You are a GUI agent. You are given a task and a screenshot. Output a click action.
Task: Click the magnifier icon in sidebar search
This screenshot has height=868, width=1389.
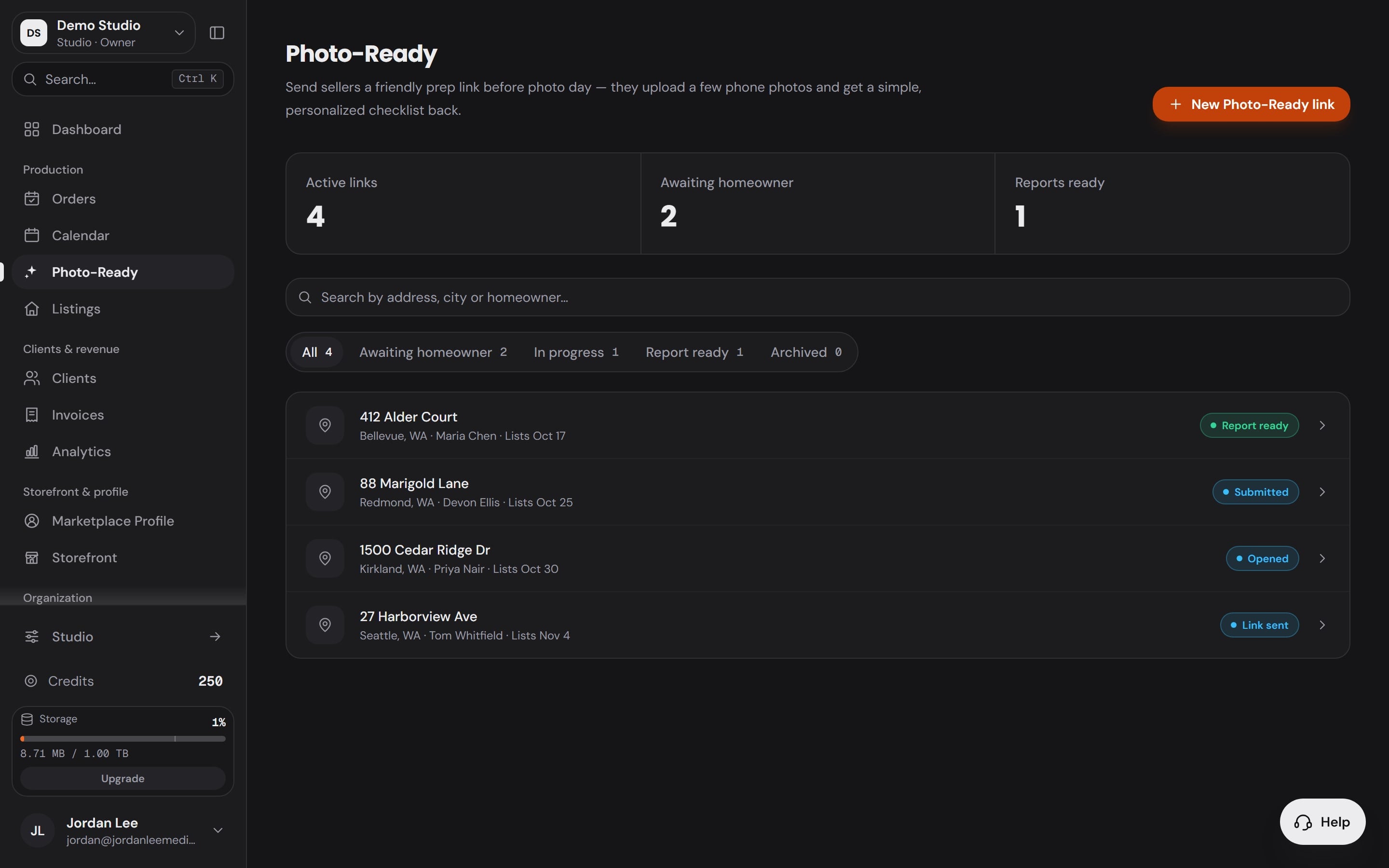pyautogui.click(x=30, y=79)
